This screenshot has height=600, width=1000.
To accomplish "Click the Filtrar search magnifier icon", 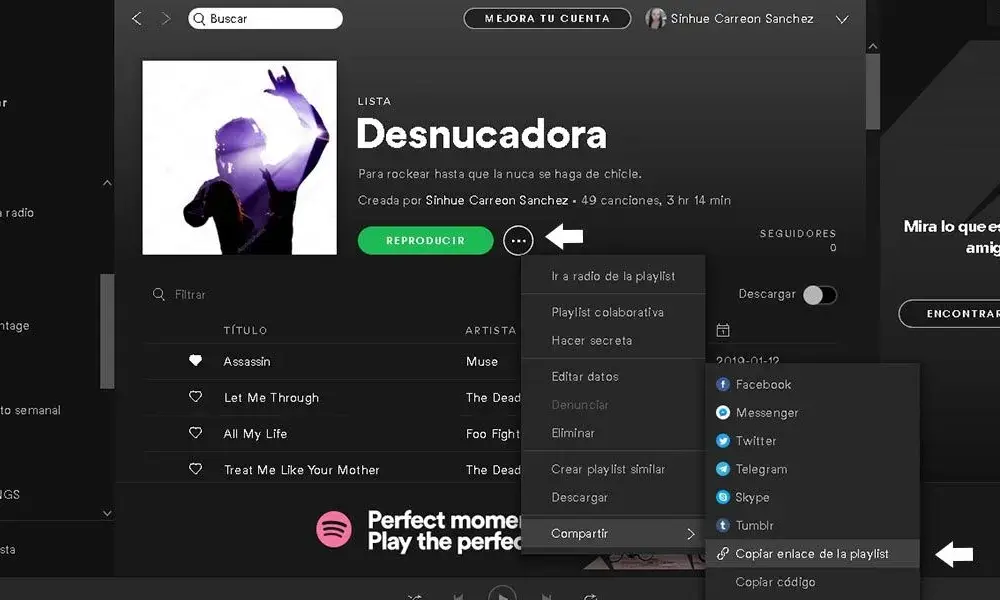I will [159, 294].
